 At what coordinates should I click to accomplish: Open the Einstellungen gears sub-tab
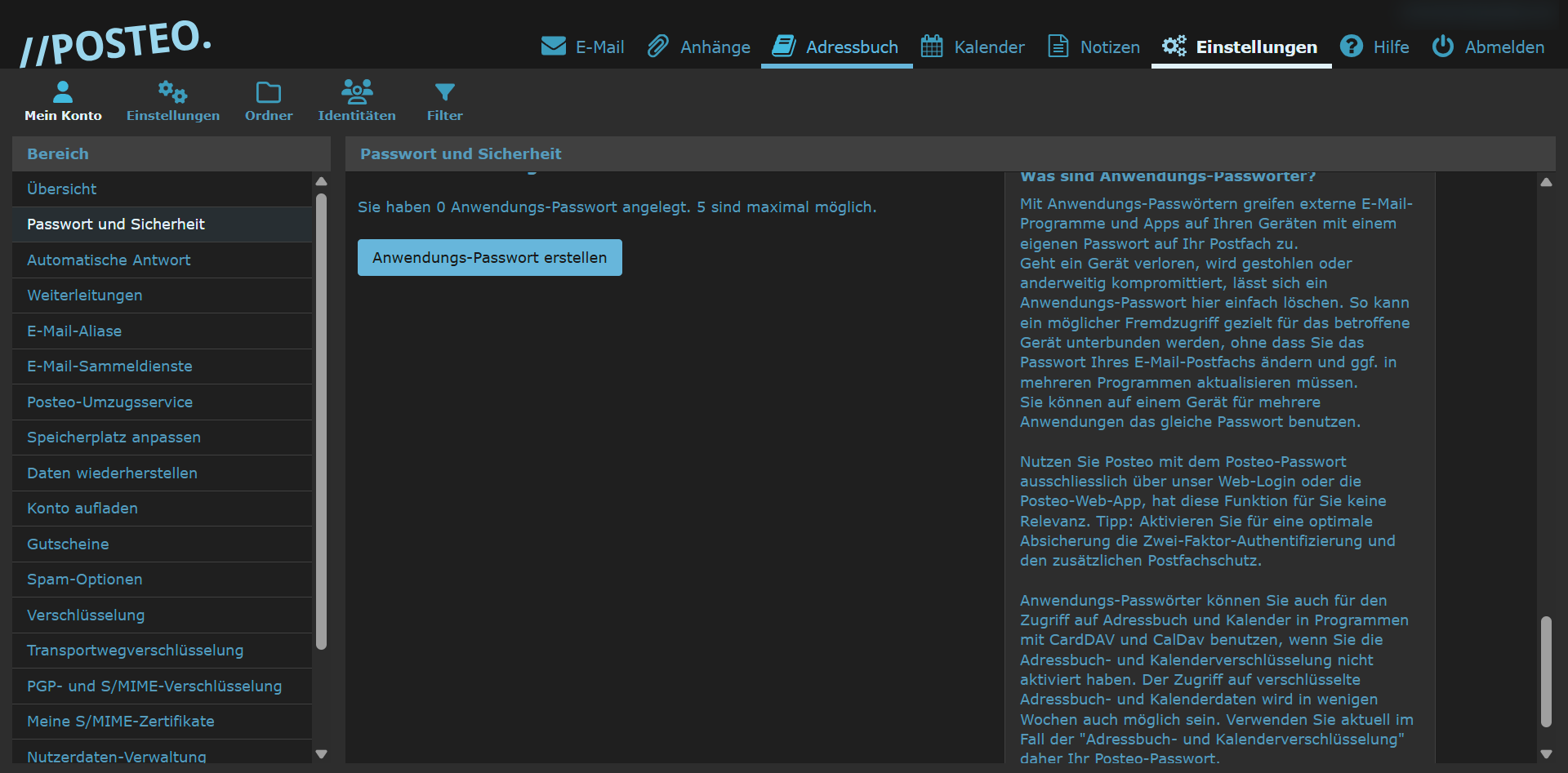172,92
